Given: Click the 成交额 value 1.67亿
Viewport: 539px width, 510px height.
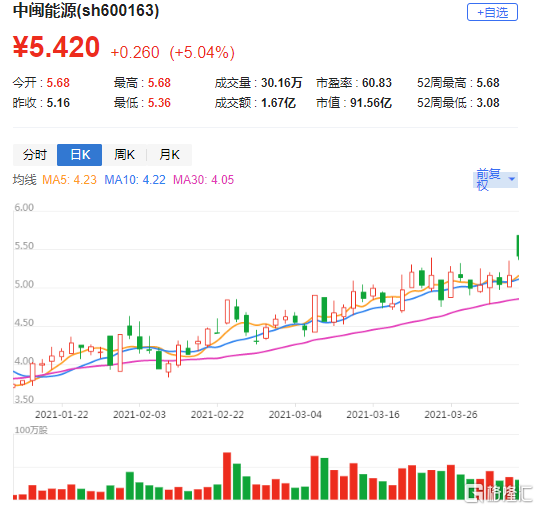Looking at the screenshot, I should click(278, 103).
